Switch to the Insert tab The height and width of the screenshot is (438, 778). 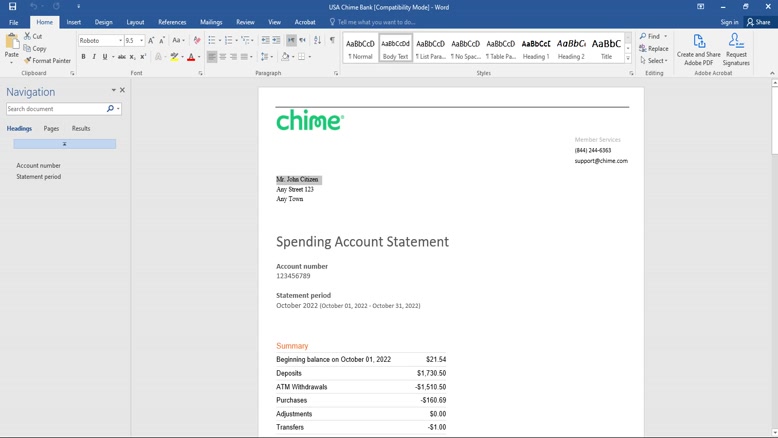pyautogui.click(x=73, y=22)
